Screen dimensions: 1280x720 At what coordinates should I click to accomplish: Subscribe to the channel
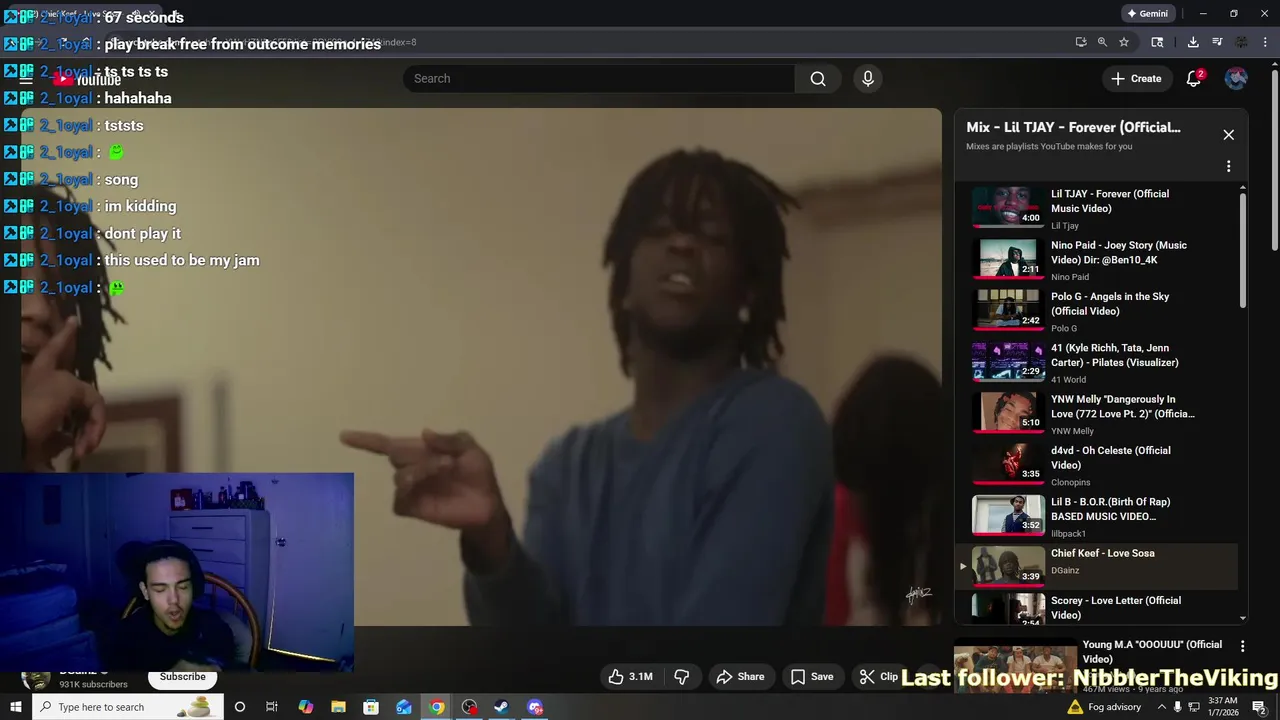[183, 677]
